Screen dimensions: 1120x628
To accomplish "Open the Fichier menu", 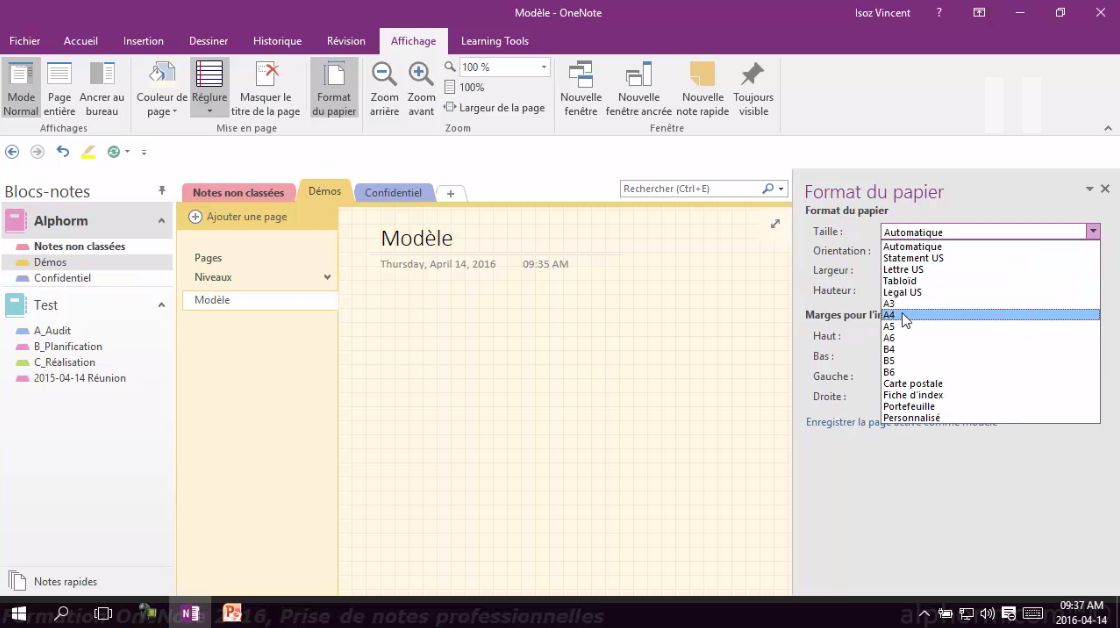I will (24, 41).
